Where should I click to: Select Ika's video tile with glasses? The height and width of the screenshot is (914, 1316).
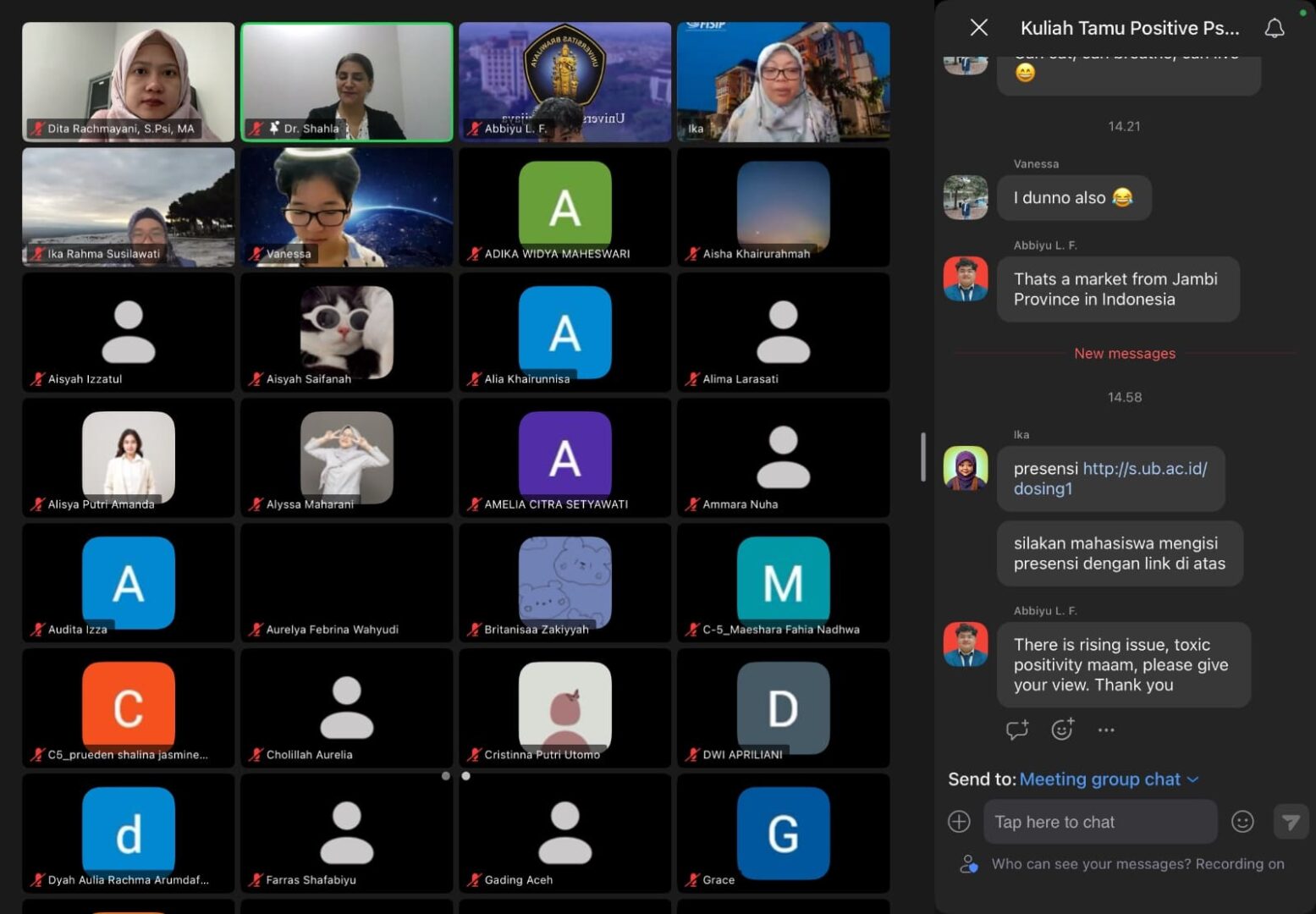784,82
